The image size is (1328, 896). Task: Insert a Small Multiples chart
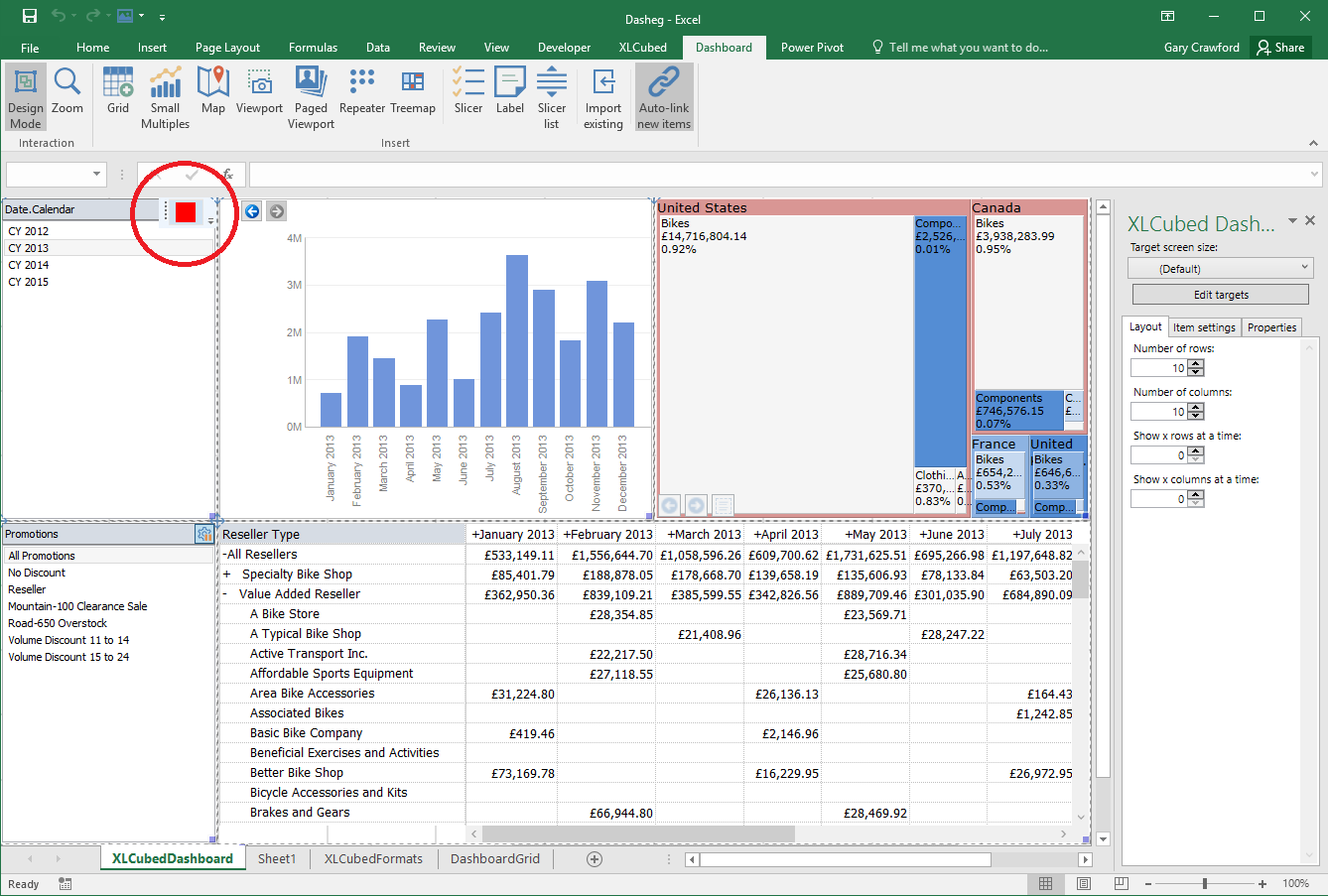click(x=165, y=97)
